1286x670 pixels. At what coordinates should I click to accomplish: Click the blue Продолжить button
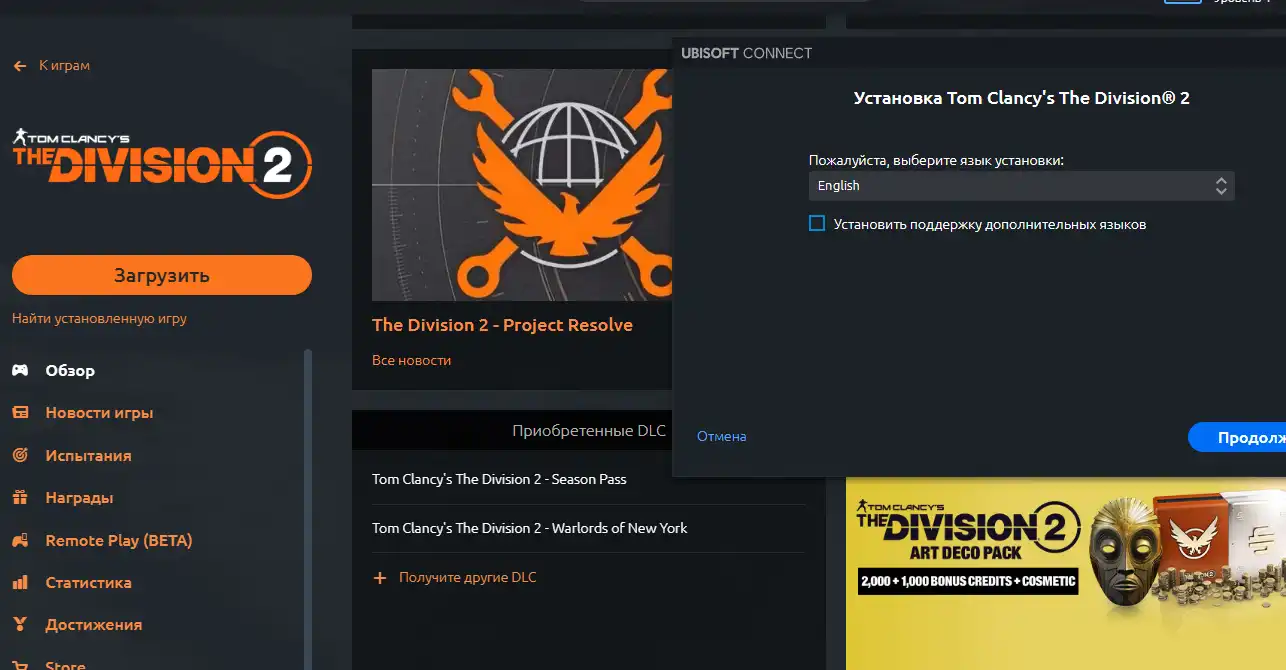[1237, 437]
